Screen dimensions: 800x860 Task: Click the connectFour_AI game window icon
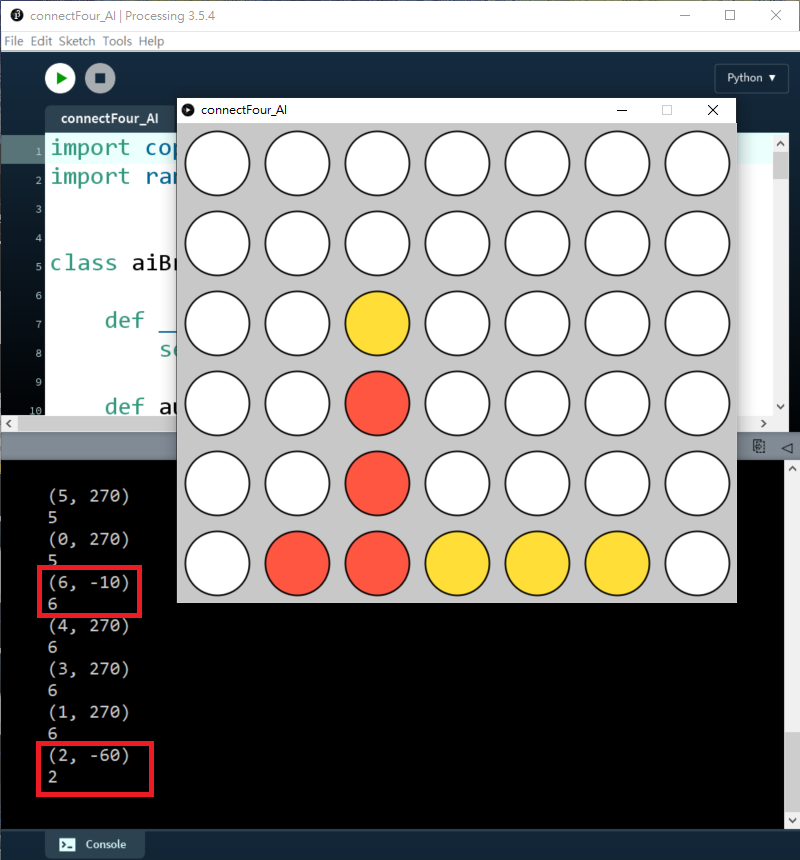188,110
